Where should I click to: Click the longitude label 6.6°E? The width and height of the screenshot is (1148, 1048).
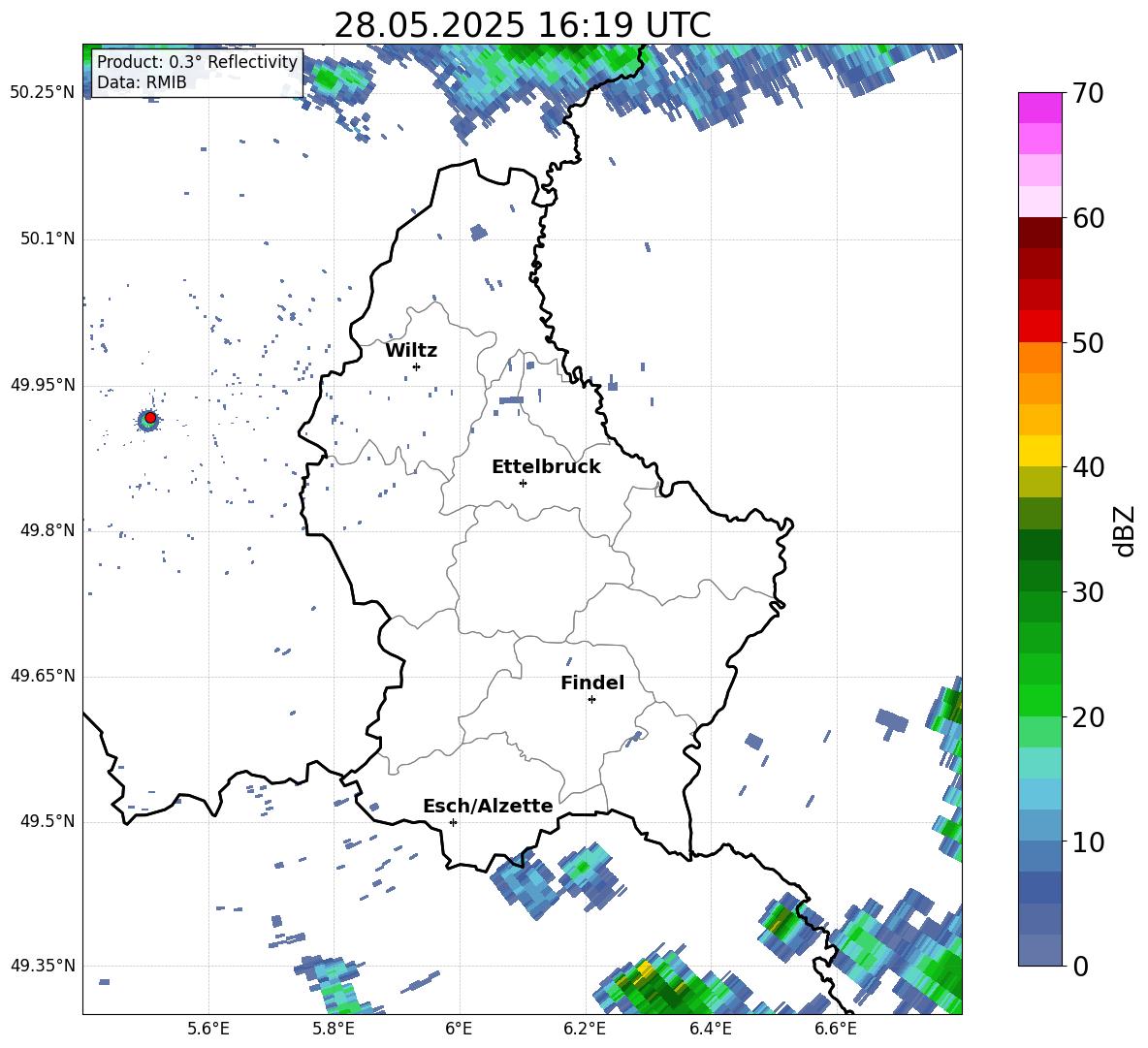(836, 1029)
